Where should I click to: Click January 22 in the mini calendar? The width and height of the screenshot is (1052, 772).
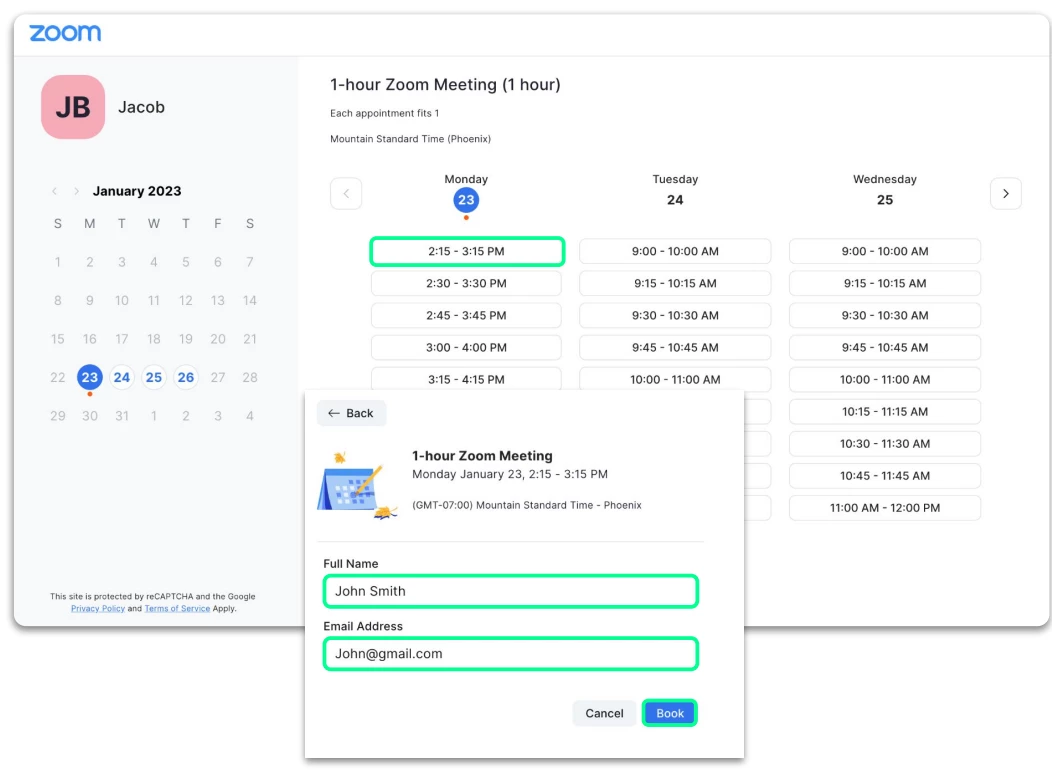point(58,378)
